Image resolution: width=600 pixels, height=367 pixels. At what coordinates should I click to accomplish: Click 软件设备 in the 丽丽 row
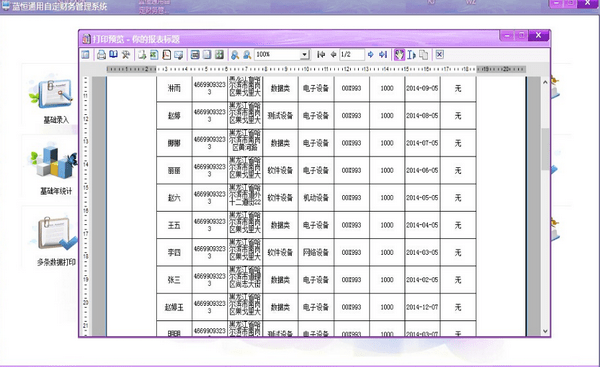[280, 171]
